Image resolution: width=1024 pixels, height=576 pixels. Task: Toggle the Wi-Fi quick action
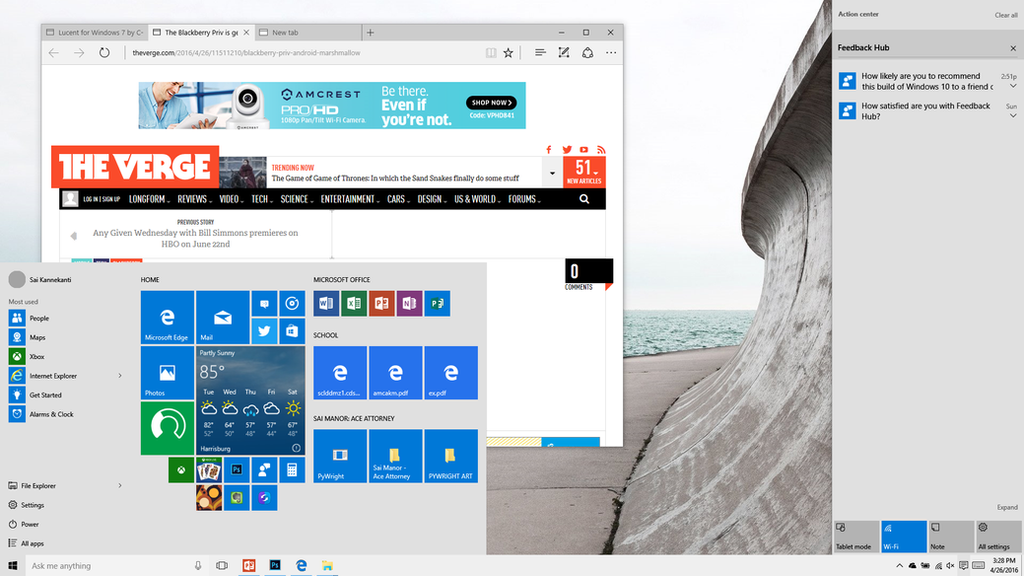pos(904,536)
